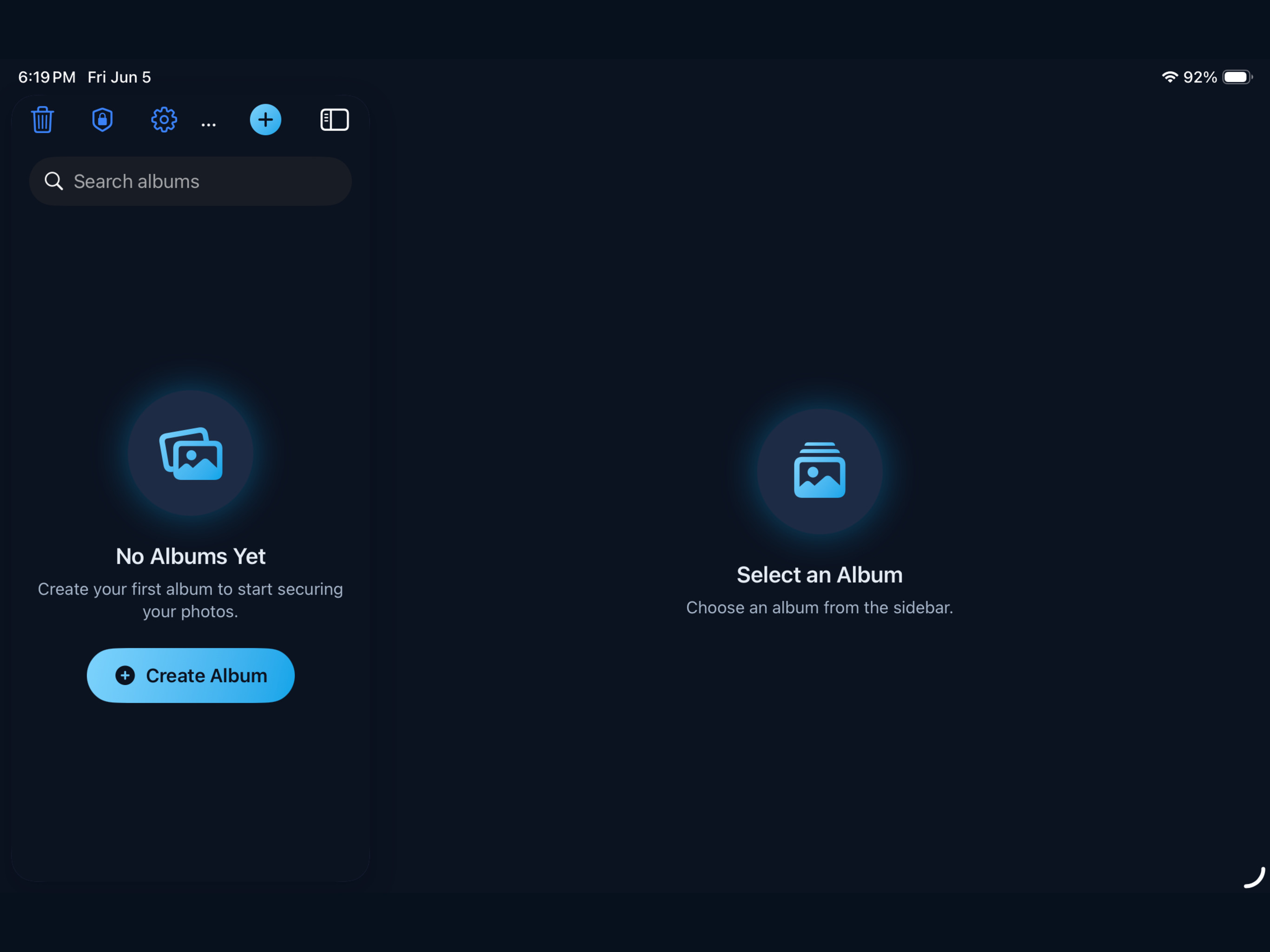
Task: Click the battery indicator icon
Action: tap(1237, 77)
